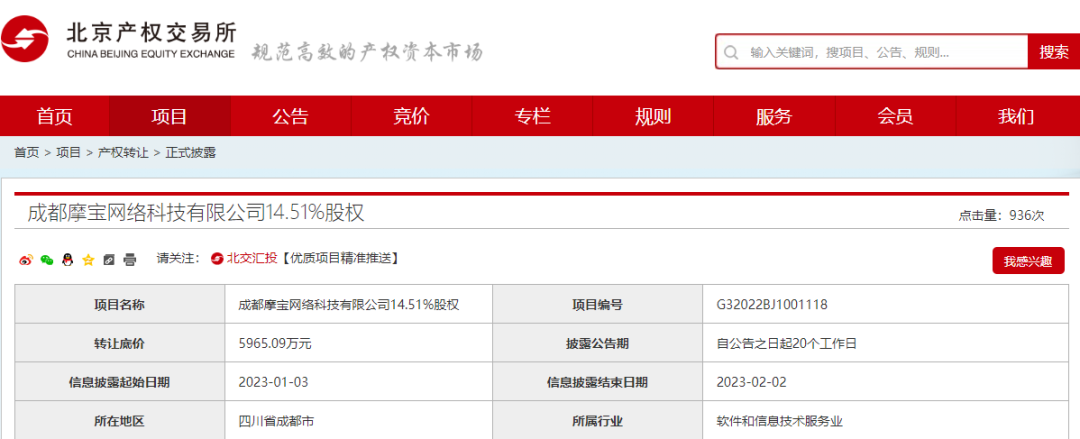
Task: Click the 转让底价 label cell
Action: [120, 343]
